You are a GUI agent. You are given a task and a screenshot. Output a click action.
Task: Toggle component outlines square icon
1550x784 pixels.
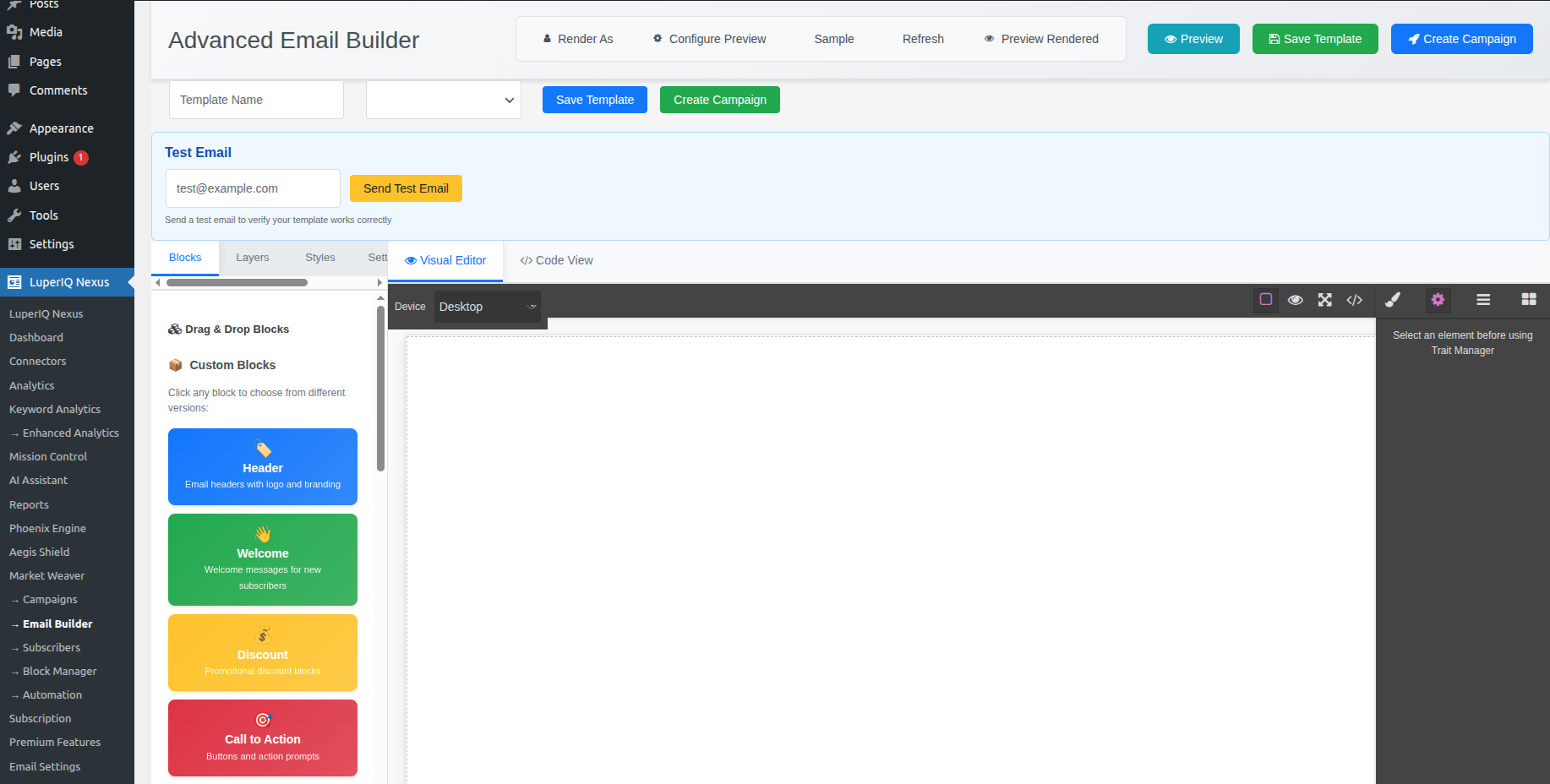[1265, 300]
